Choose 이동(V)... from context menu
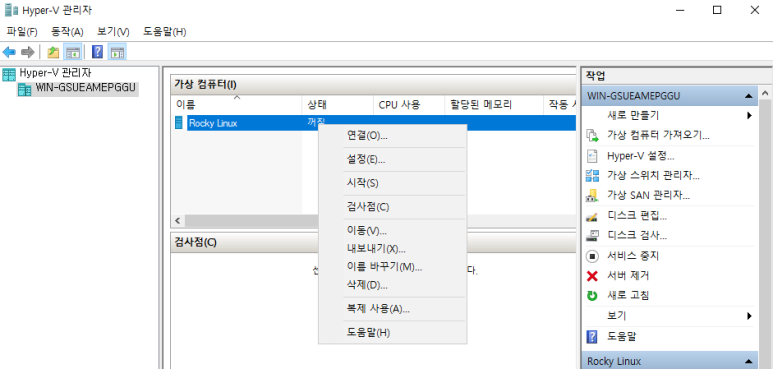Screen dimensions: 773x369 pyautogui.click(x=392, y=231)
